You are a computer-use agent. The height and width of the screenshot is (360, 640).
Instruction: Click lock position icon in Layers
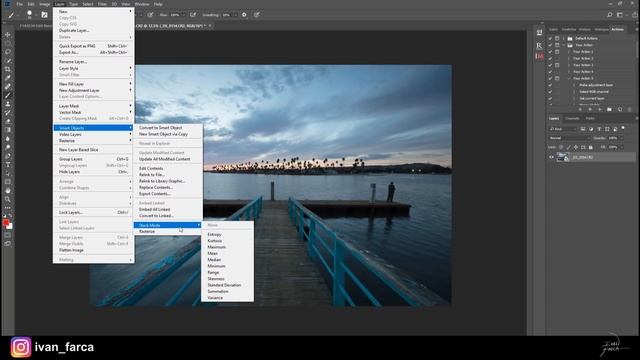[x=576, y=147]
